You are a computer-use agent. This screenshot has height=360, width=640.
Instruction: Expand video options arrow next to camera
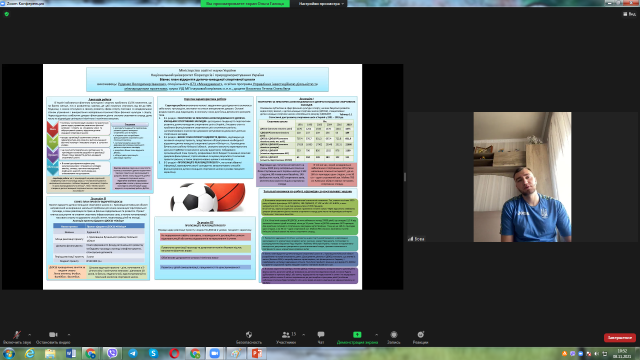(x=69, y=335)
